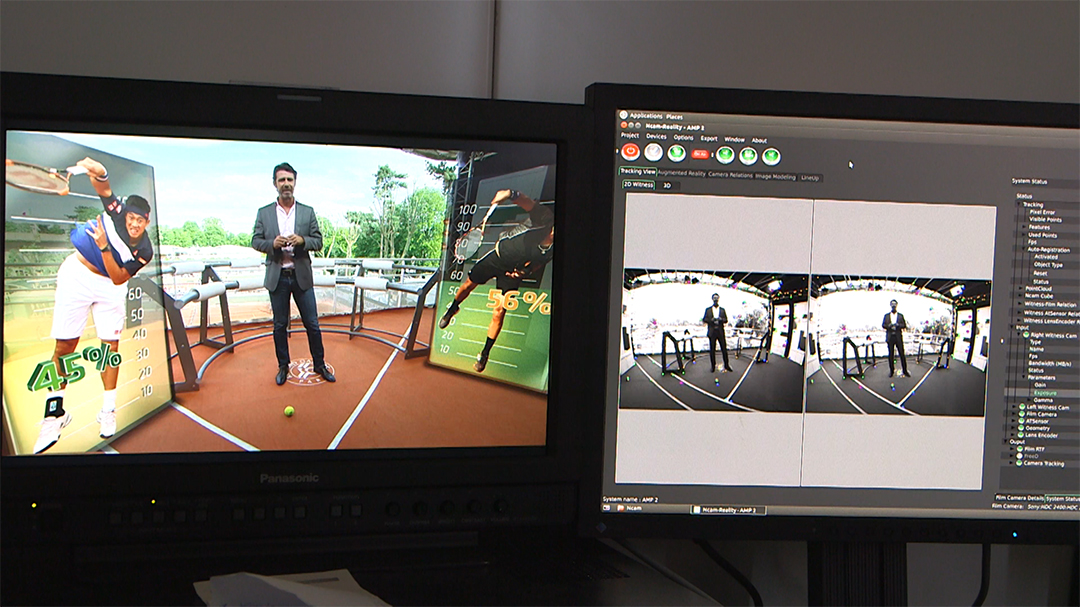Click the red On Air indicator button
The image size is (1080, 607).
(x=700, y=154)
